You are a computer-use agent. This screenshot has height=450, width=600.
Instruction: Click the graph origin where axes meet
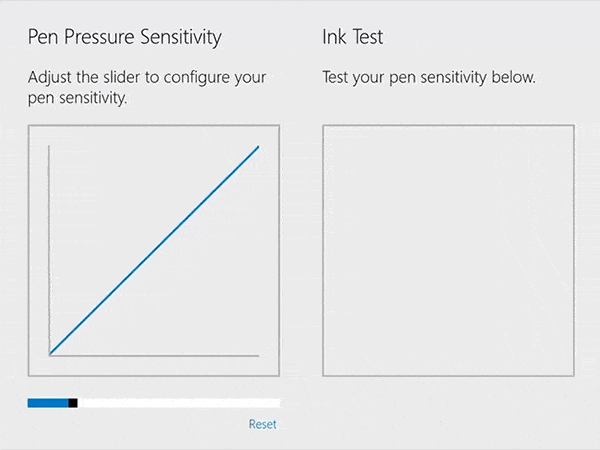tap(49, 354)
